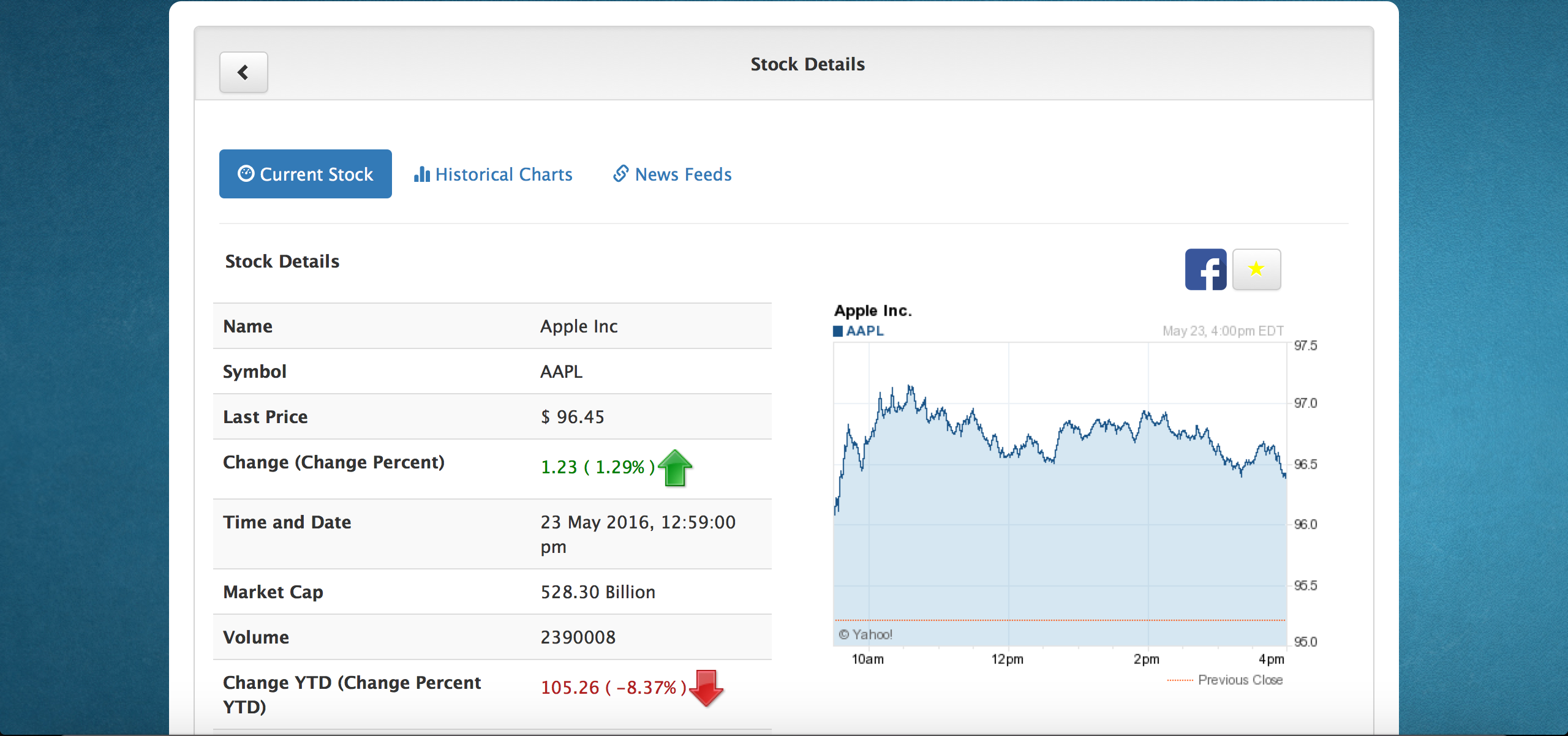This screenshot has height=736, width=1568.
Task: Select the Current Stock tab
Action: [305, 175]
